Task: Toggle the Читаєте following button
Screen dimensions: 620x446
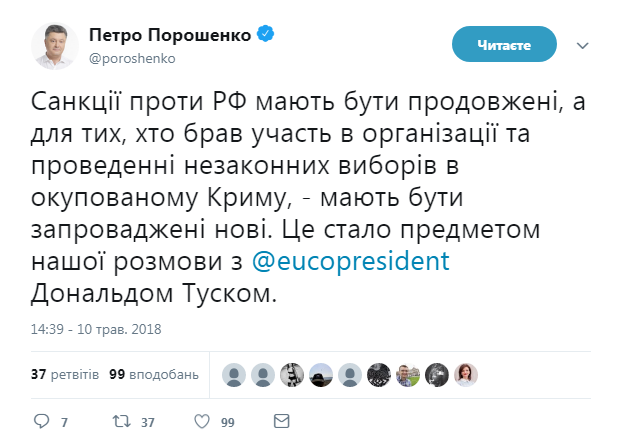Action: tap(503, 45)
